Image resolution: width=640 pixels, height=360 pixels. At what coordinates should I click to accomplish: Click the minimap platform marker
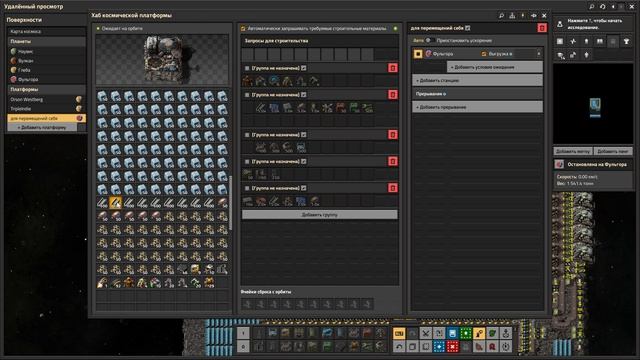click(x=595, y=107)
